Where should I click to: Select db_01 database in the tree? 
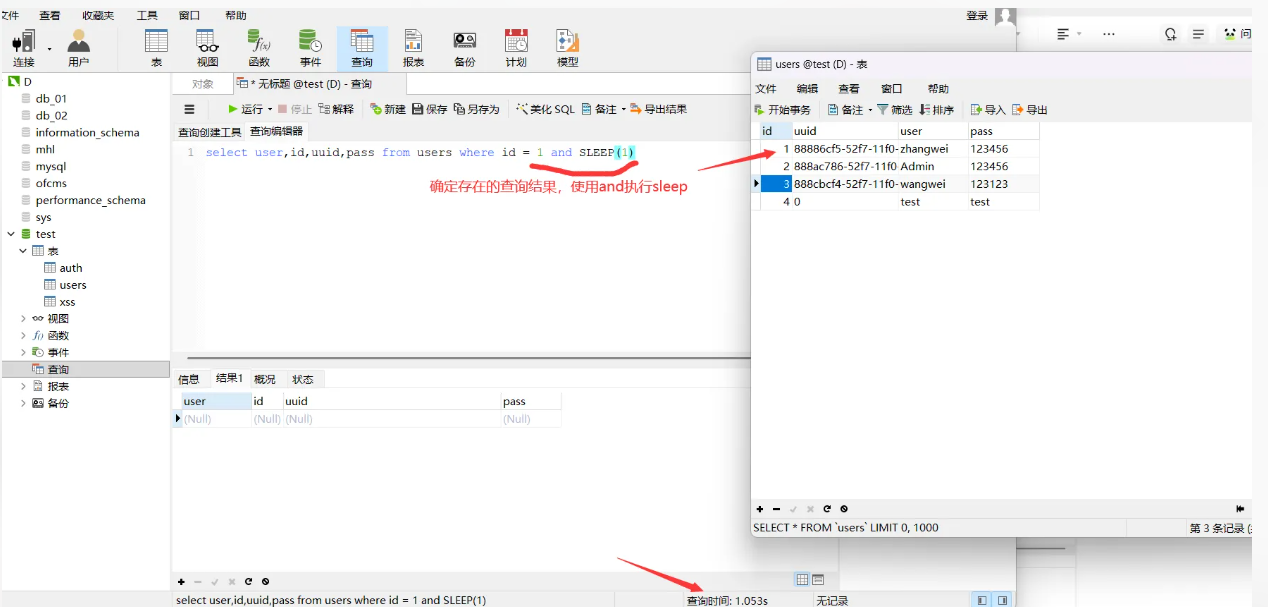click(51, 99)
